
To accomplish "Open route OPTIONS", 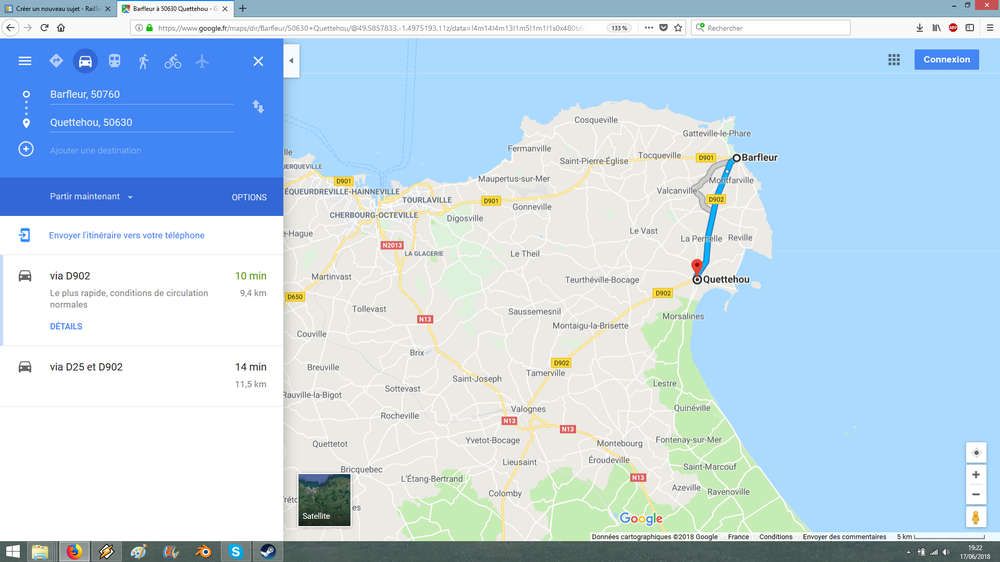I will 249,197.
